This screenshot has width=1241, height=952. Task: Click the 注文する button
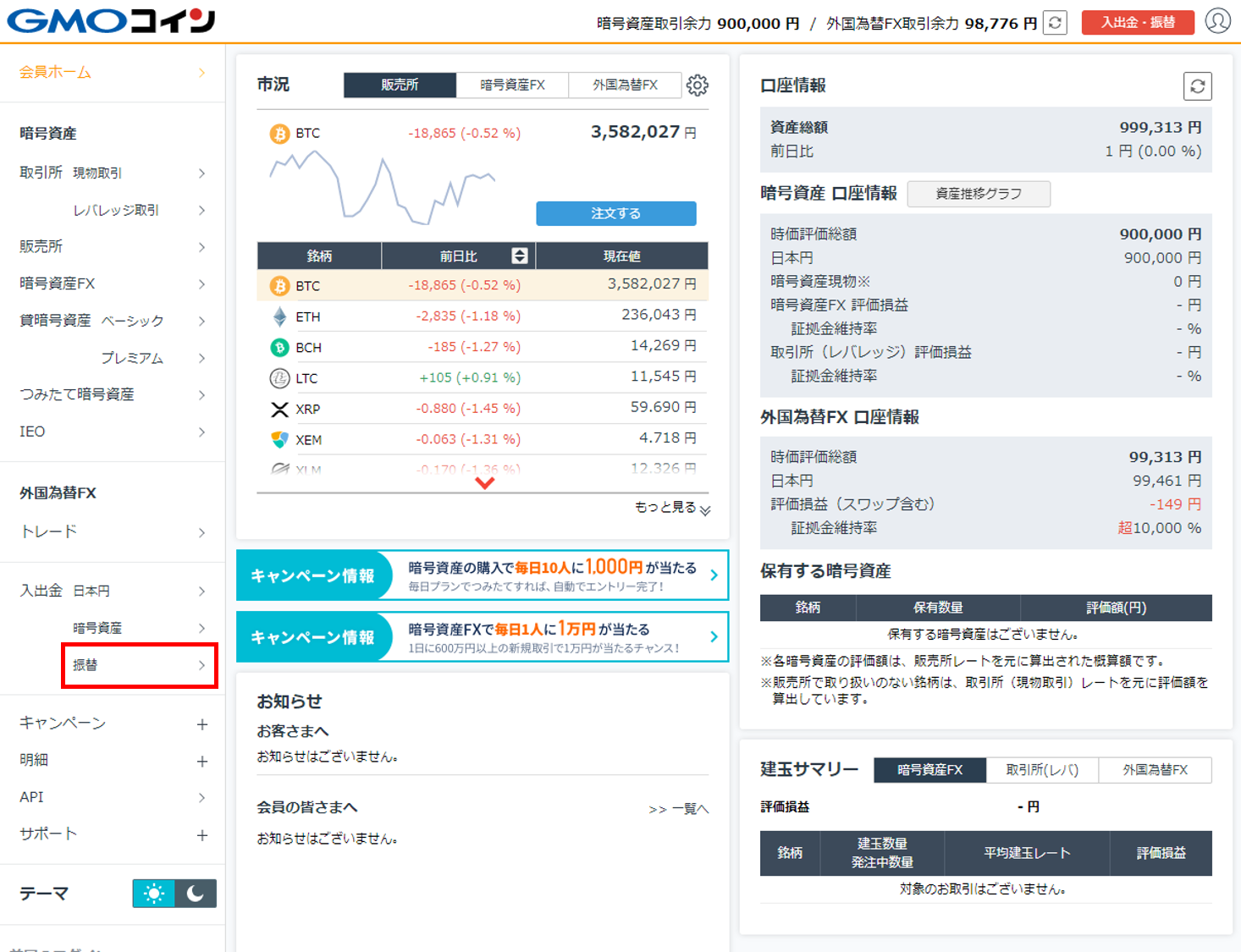point(616,213)
